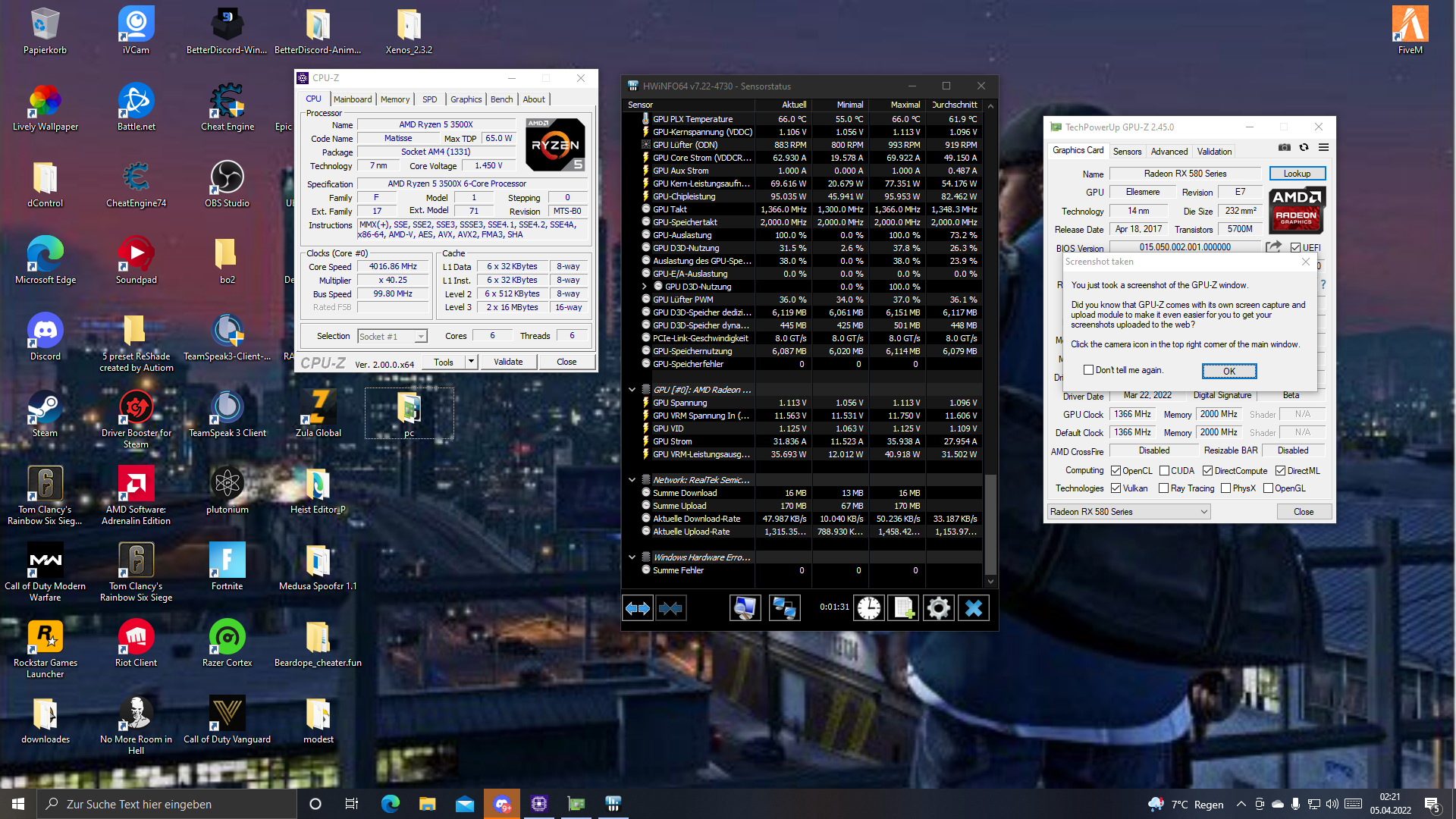Viewport: 1456px width, 819px height.
Task: Click BIOS version share icon in GPU-Z
Action: click(1273, 247)
